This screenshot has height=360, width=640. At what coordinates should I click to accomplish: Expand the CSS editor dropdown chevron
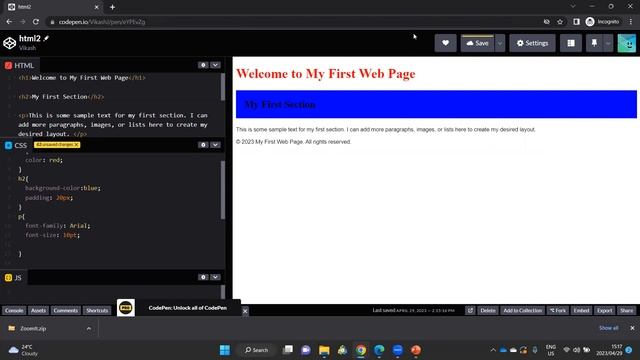click(215, 145)
